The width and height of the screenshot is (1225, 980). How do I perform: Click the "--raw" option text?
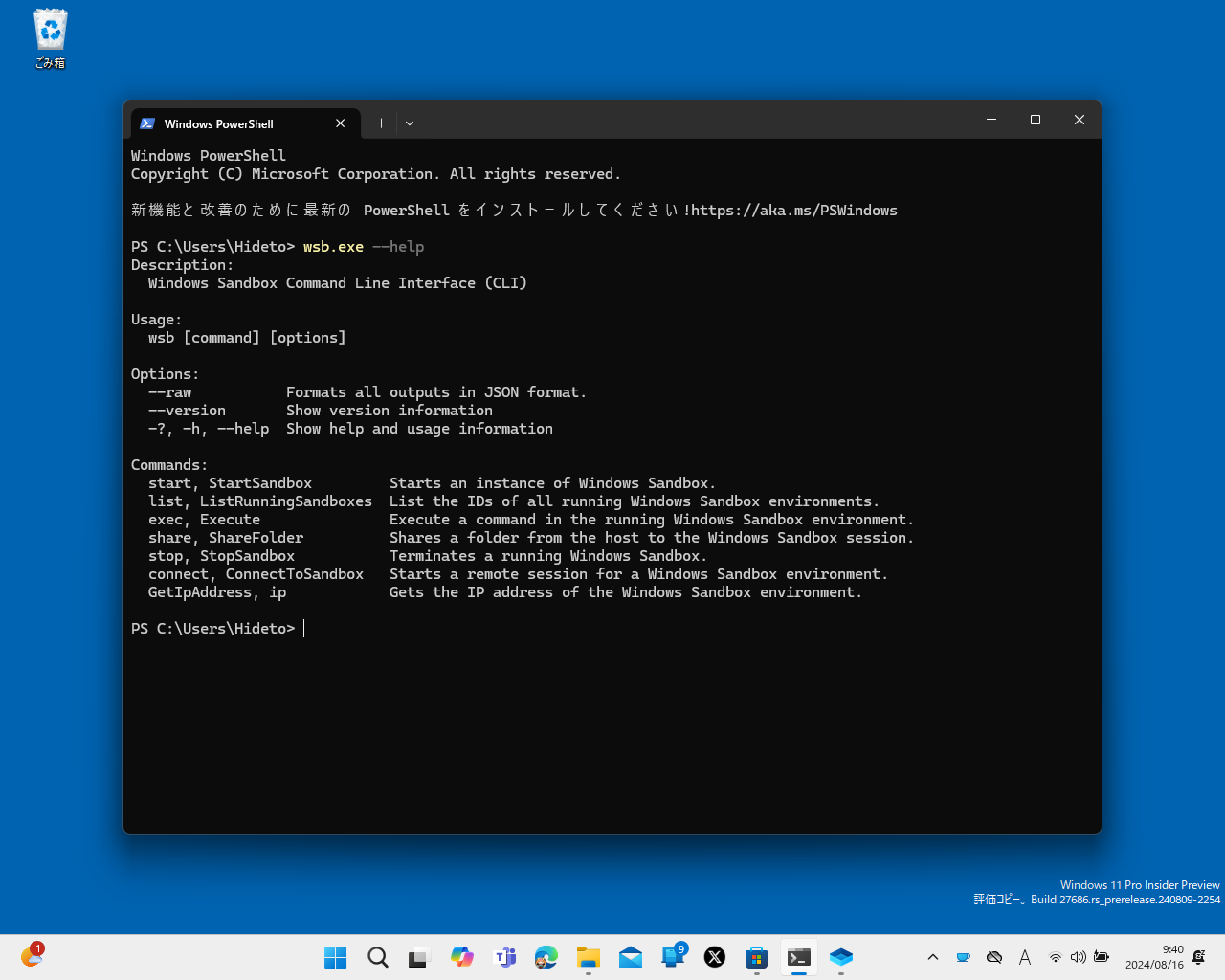169,392
